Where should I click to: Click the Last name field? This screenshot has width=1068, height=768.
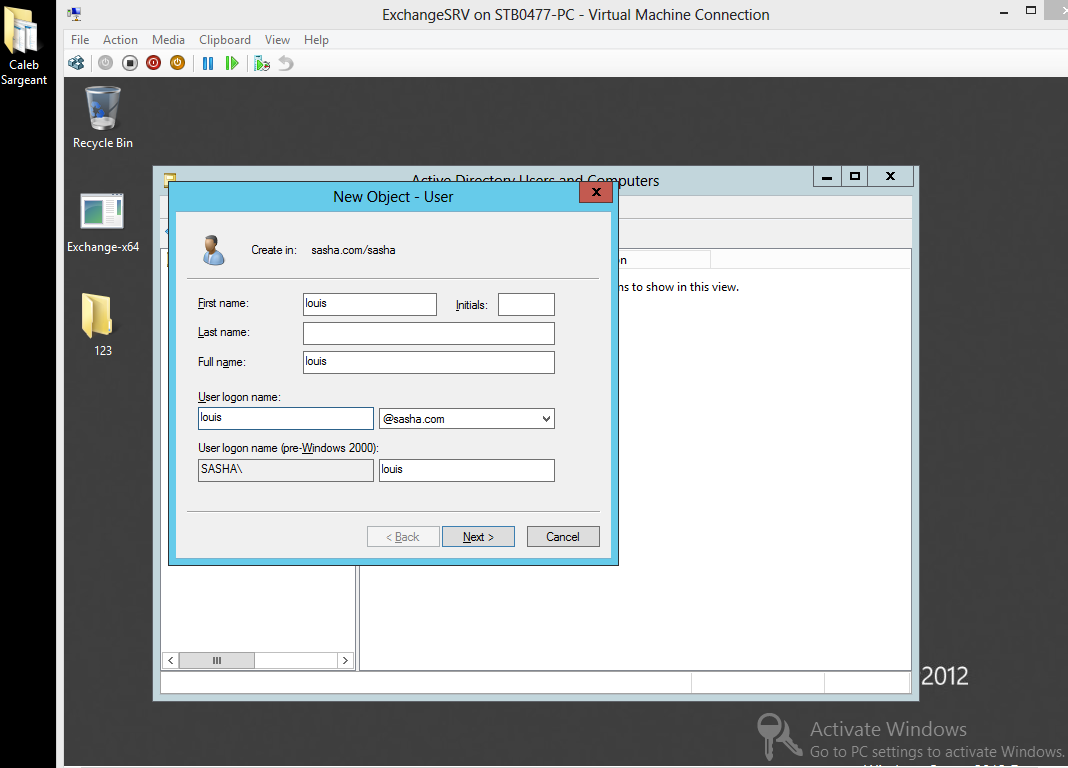(429, 334)
